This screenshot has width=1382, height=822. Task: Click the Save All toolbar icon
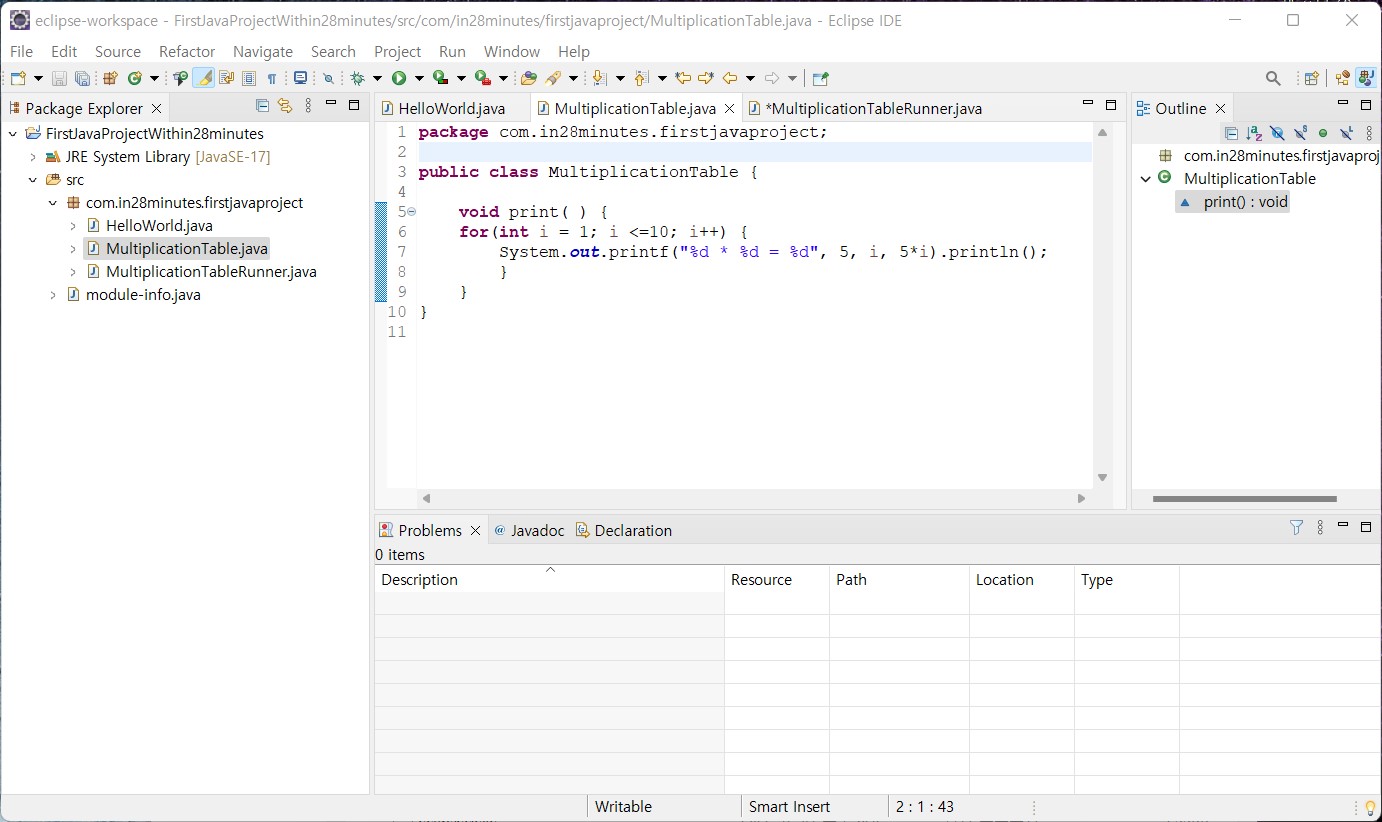point(82,78)
